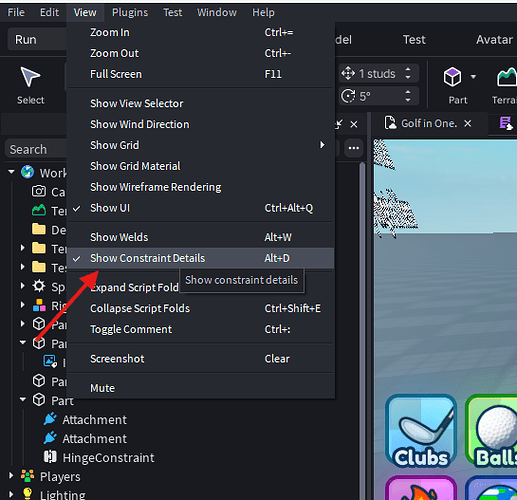The image size is (517, 500).
Task: Open the Part dropdown arrow
Action: point(473,77)
